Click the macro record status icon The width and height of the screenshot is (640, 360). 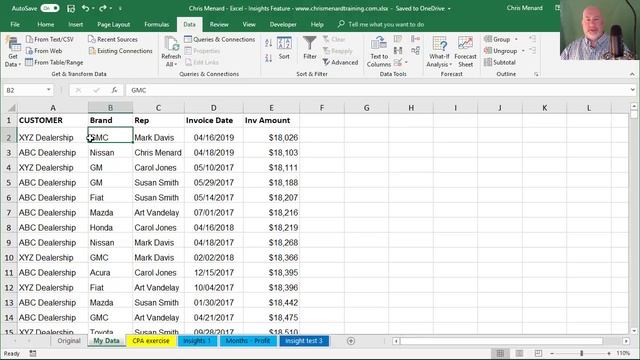pos(33,353)
